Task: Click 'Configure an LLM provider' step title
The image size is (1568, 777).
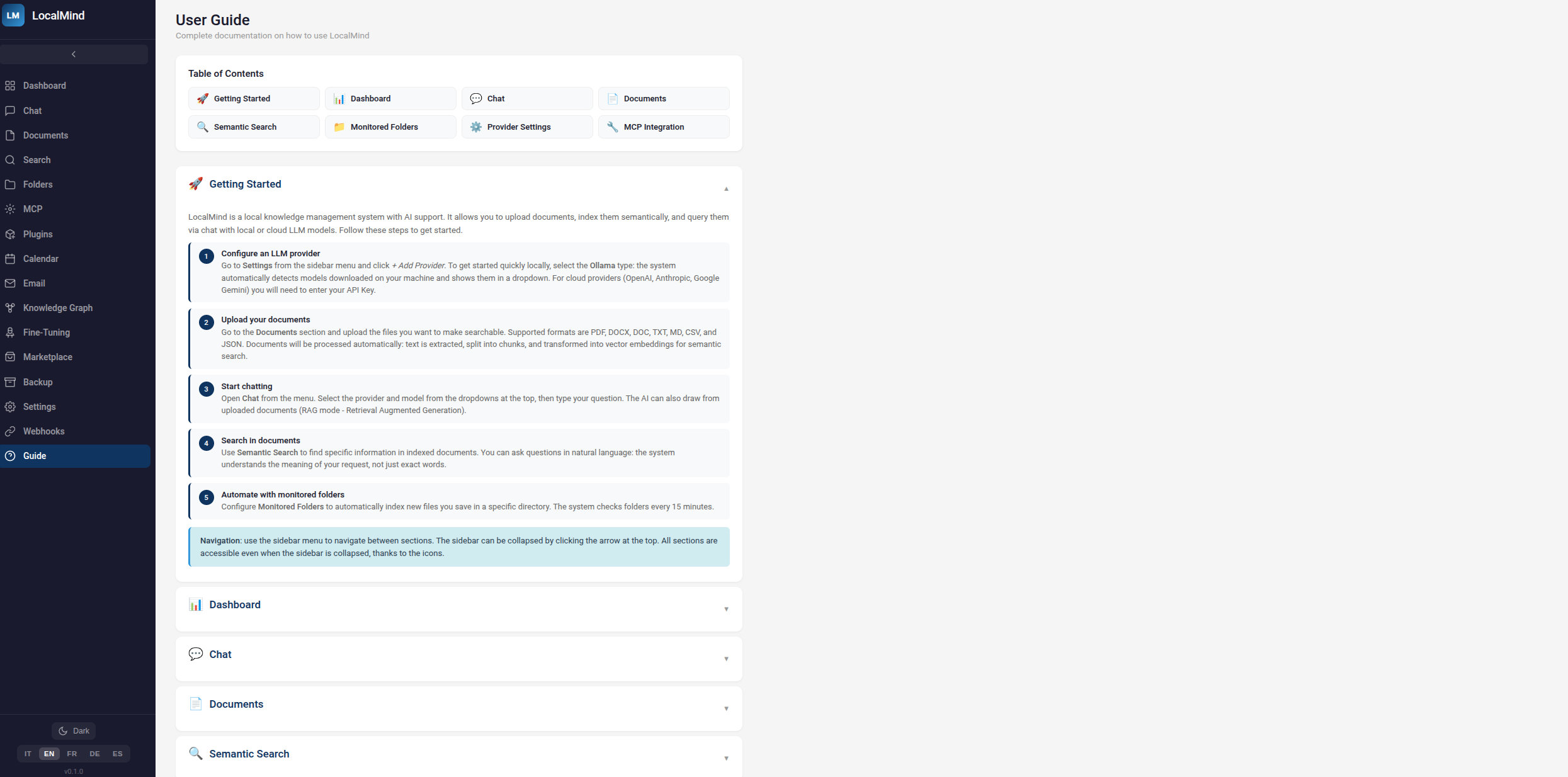Action: [271, 254]
